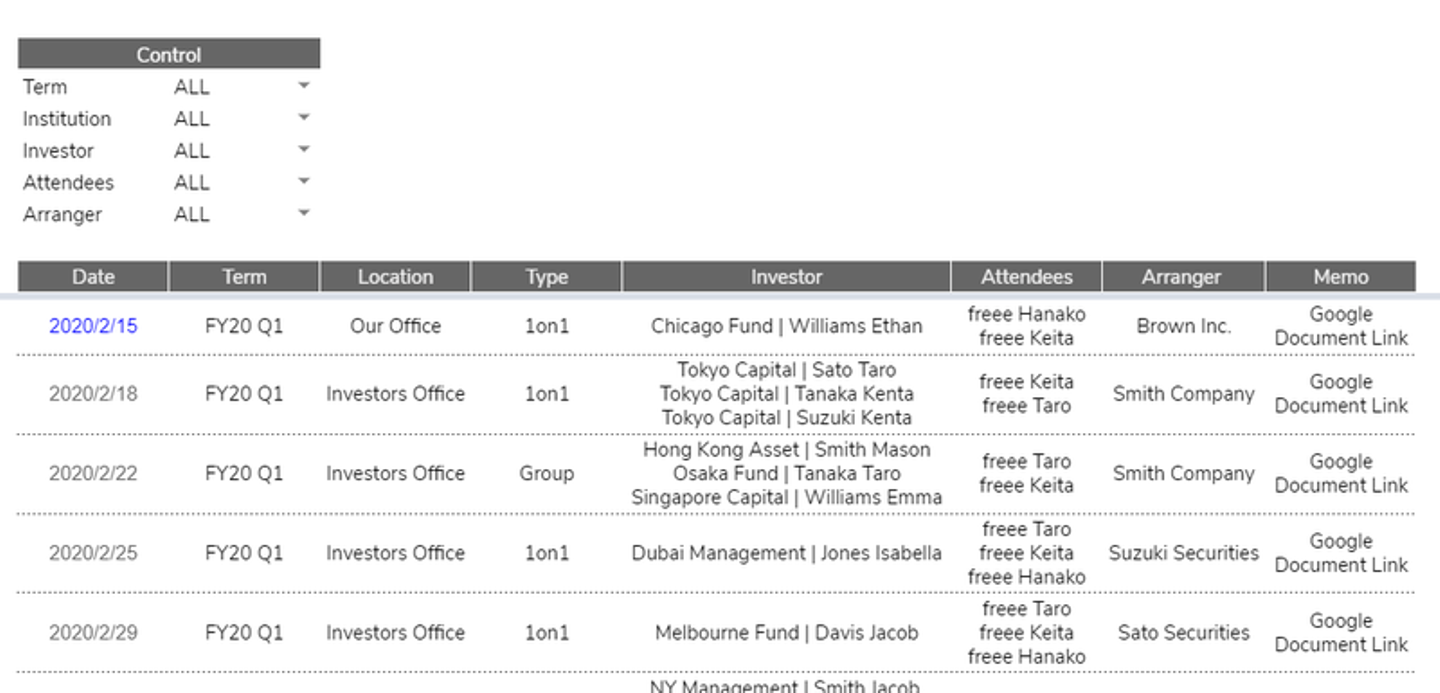This screenshot has width=1440, height=693.
Task: Open the Arranger filter dropdown
Action: [x=304, y=214]
